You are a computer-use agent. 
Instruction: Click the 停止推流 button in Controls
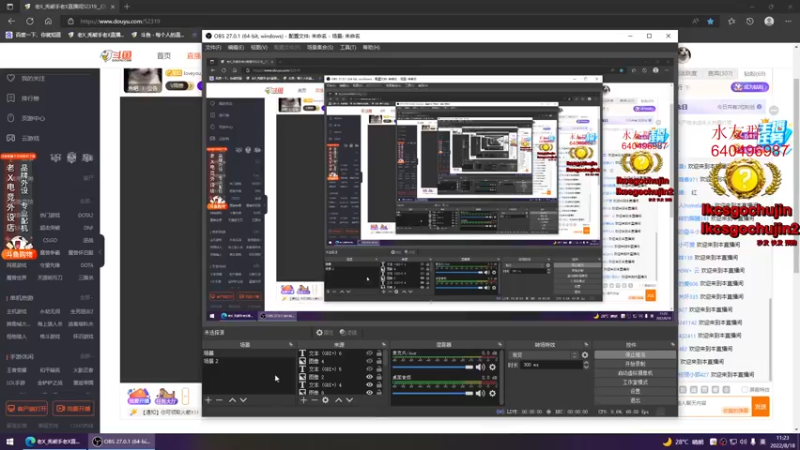click(635, 355)
